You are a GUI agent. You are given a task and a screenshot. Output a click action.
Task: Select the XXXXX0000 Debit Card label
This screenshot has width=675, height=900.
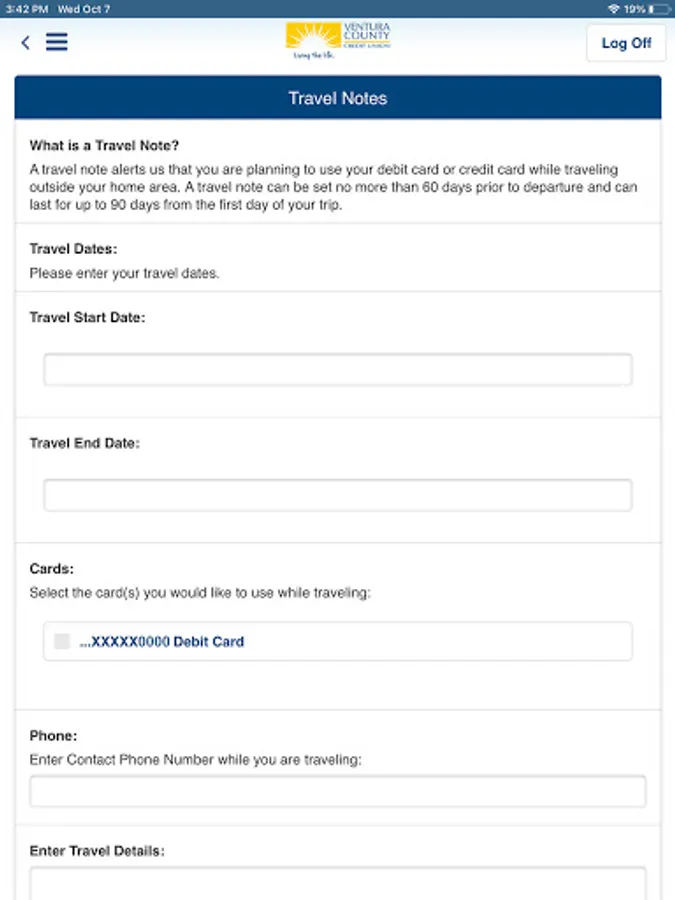coord(162,641)
